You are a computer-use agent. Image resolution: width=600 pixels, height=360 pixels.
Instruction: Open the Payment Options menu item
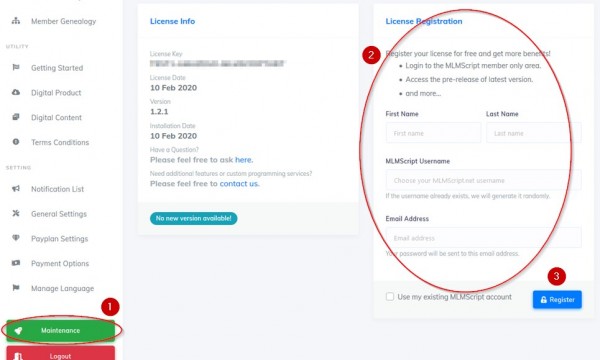[60, 263]
